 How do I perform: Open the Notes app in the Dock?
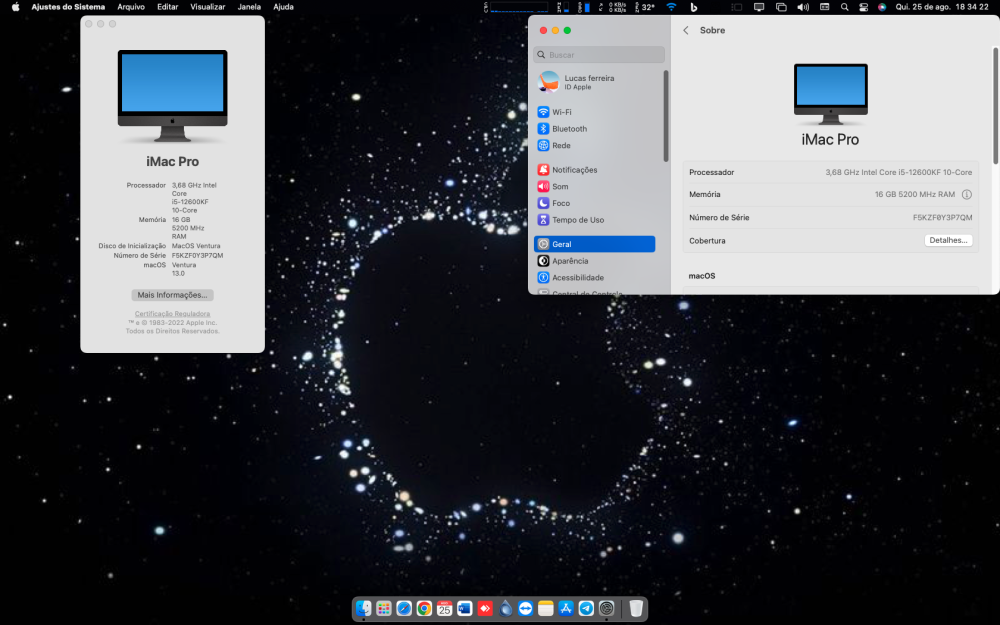point(545,608)
